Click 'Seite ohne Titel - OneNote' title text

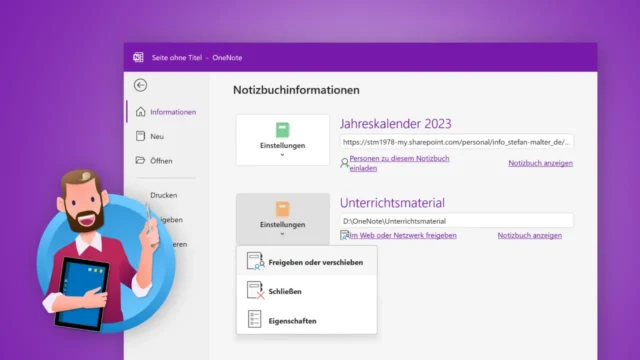197,58
